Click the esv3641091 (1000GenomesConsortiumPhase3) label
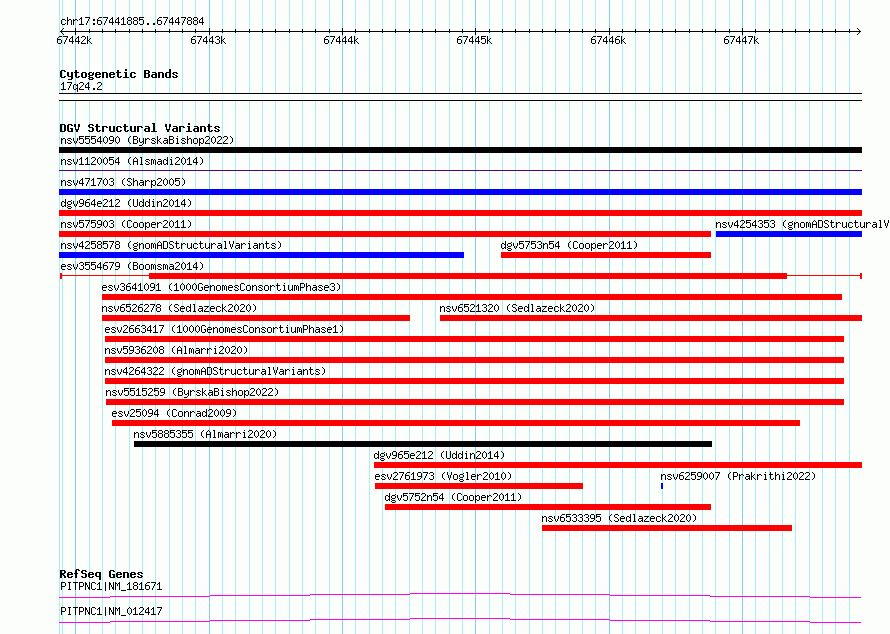The width and height of the screenshot is (890, 634). point(221,287)
